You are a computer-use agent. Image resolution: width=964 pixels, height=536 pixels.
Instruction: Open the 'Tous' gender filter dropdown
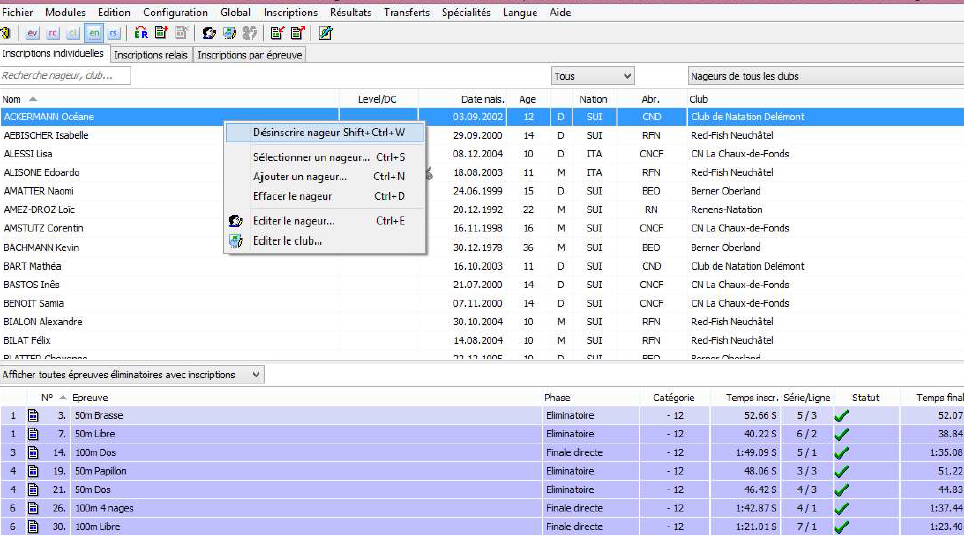pos(593,76)
